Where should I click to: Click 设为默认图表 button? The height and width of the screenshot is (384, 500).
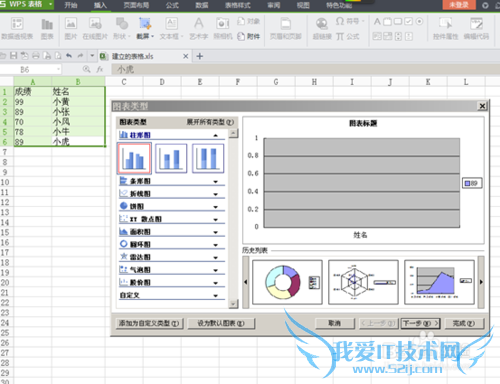(x=221, y=323)
